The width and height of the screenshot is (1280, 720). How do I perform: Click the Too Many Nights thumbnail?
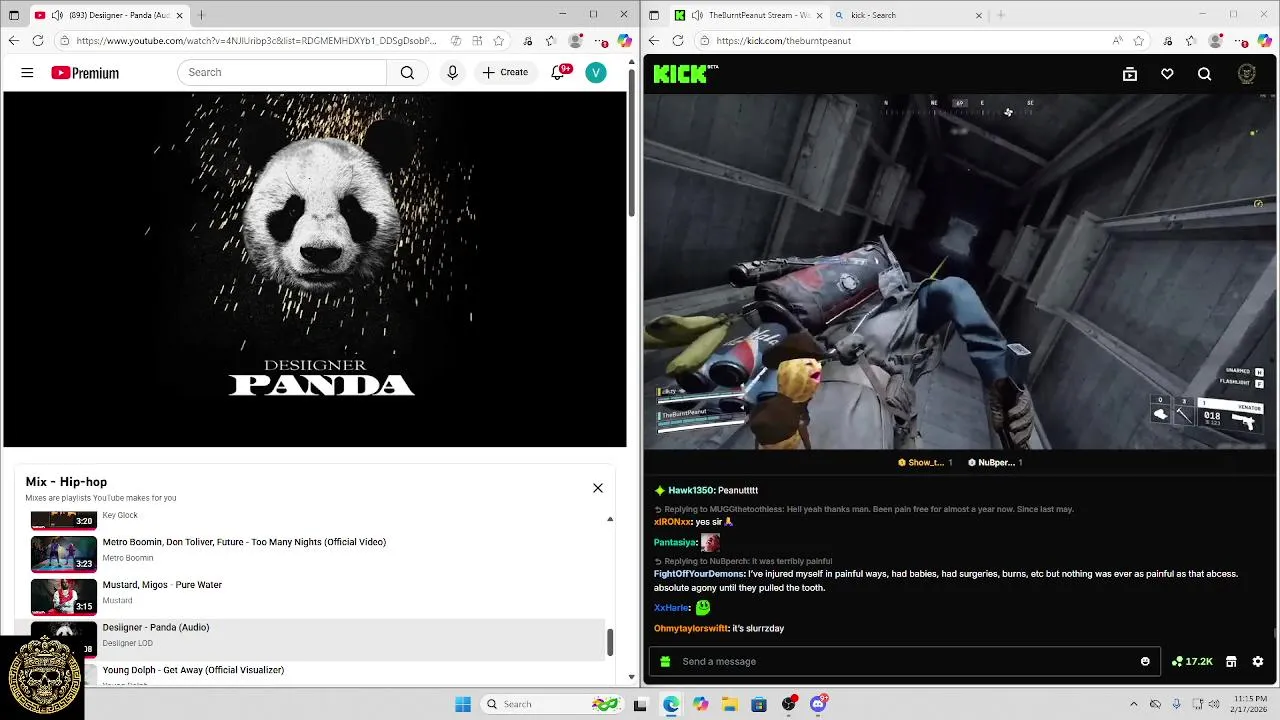click(x=64, y=553)
